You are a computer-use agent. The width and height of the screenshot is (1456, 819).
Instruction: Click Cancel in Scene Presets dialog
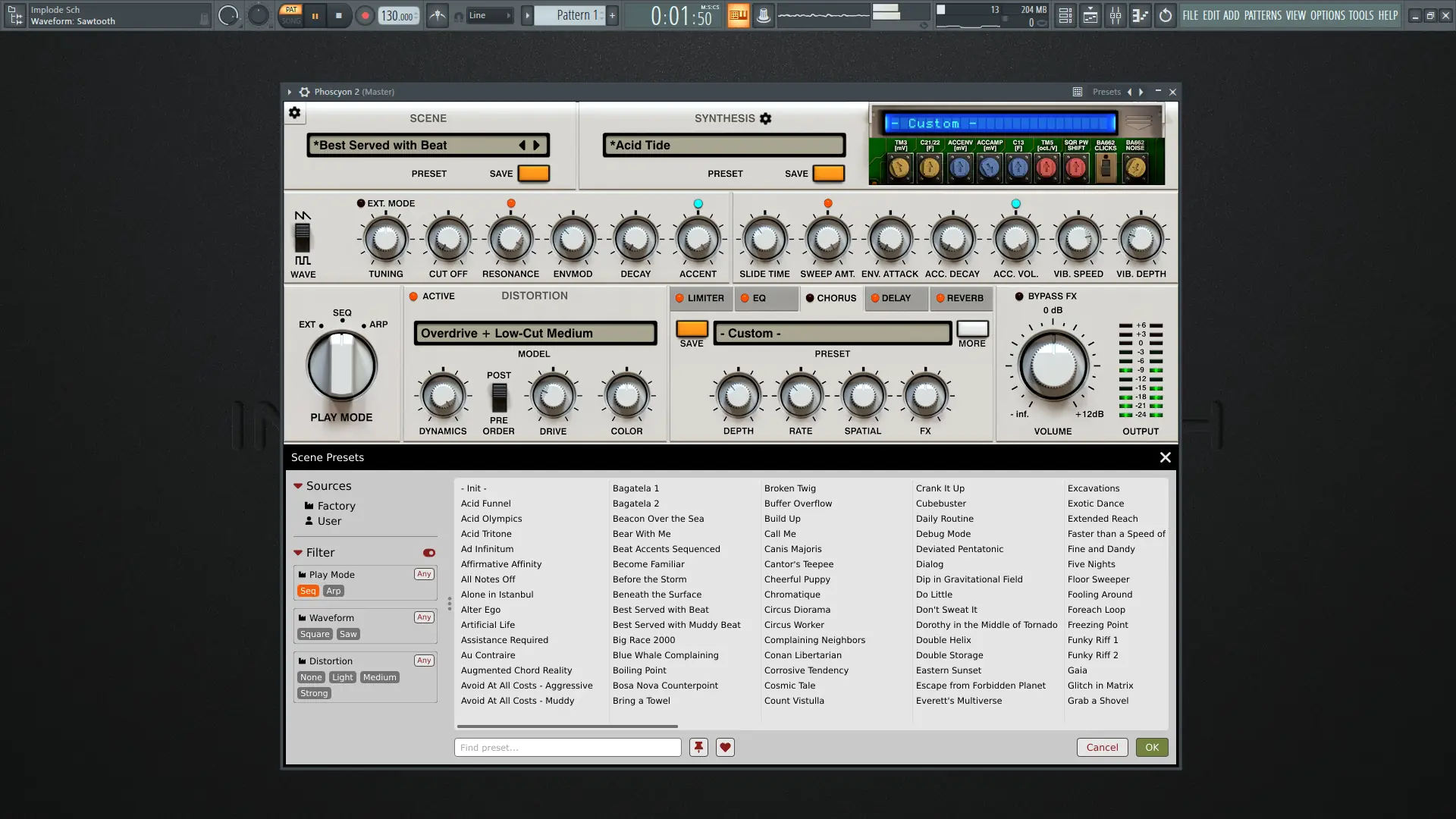pos(1102,747)
